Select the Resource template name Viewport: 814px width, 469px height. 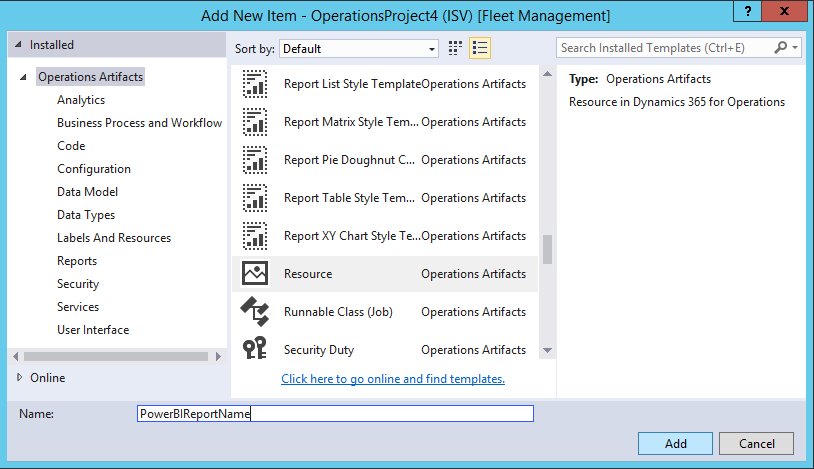308,274
